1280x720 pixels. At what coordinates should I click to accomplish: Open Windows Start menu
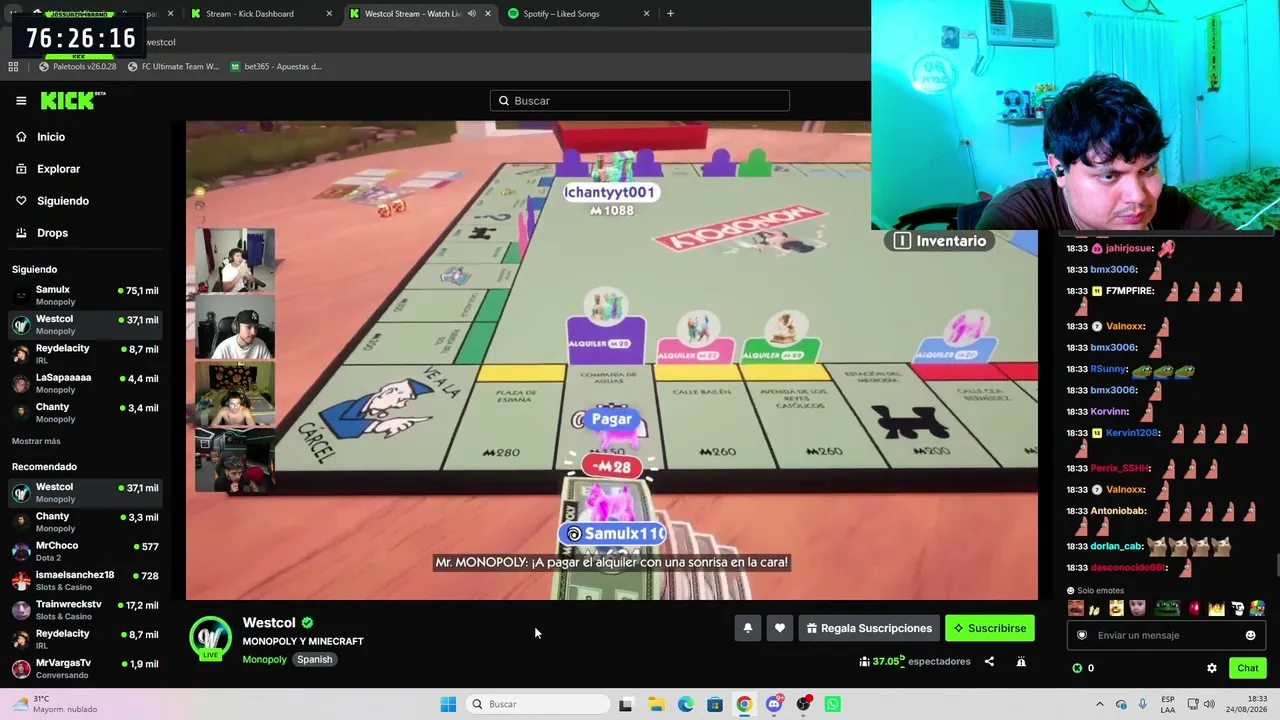click(x=448, y=704)
